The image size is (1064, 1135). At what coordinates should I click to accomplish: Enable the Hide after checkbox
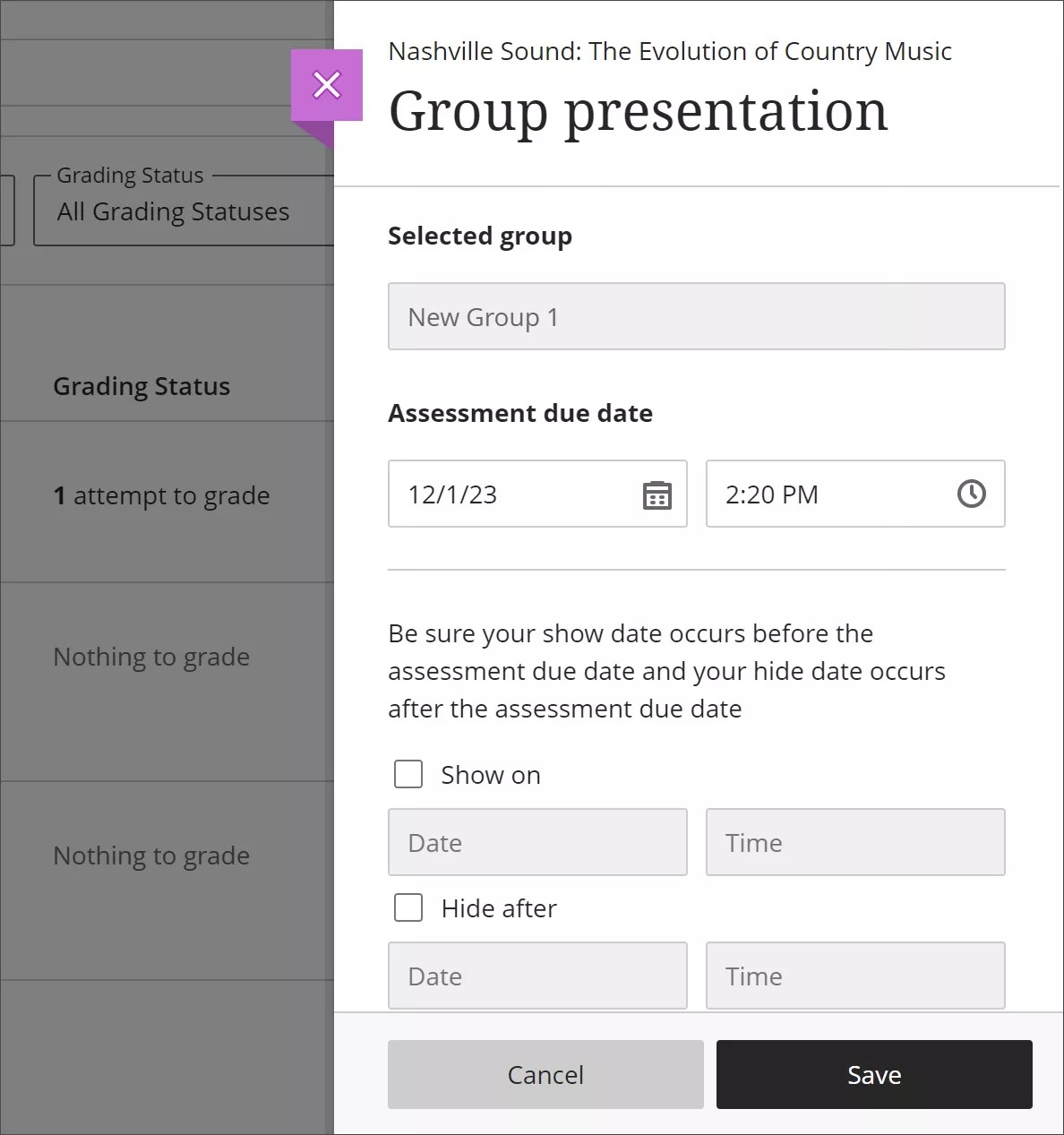[408, 907]
